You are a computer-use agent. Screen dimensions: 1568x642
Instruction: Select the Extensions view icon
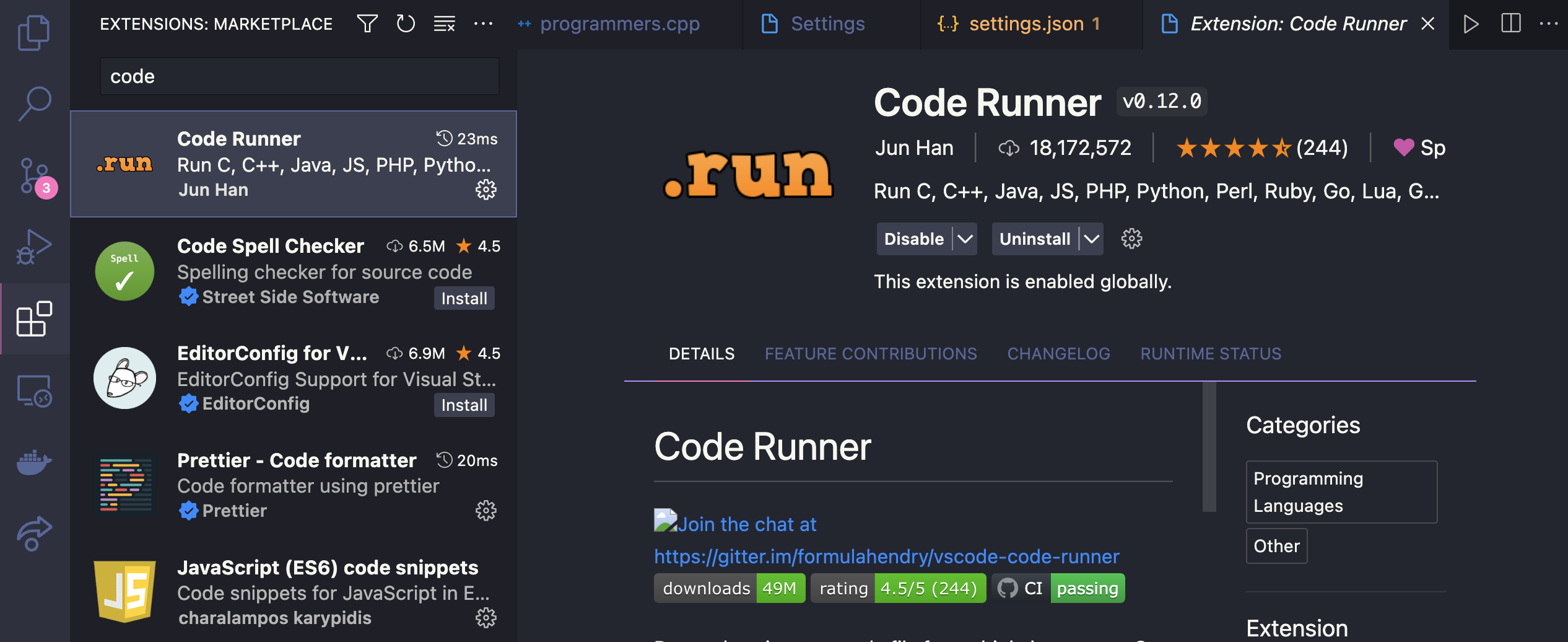click(34, 319)
